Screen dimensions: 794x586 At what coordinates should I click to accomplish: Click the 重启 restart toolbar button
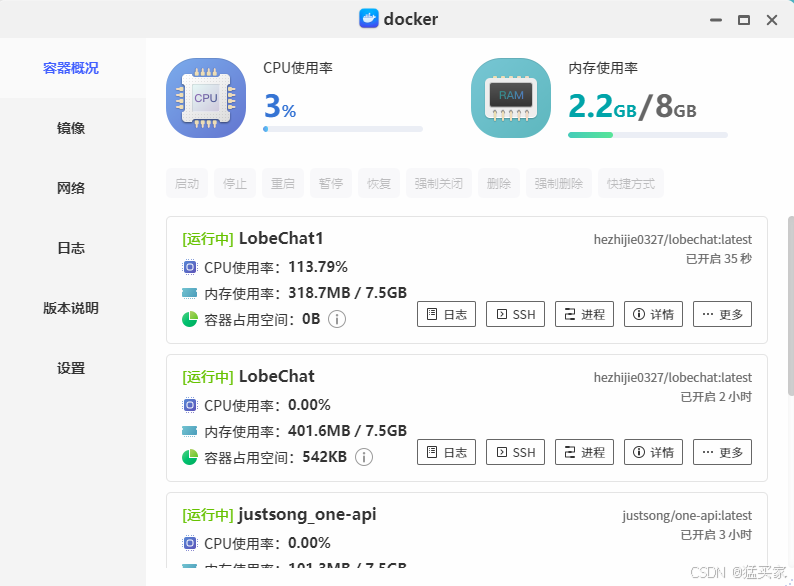pyautogui.click(x=283, y=183)
